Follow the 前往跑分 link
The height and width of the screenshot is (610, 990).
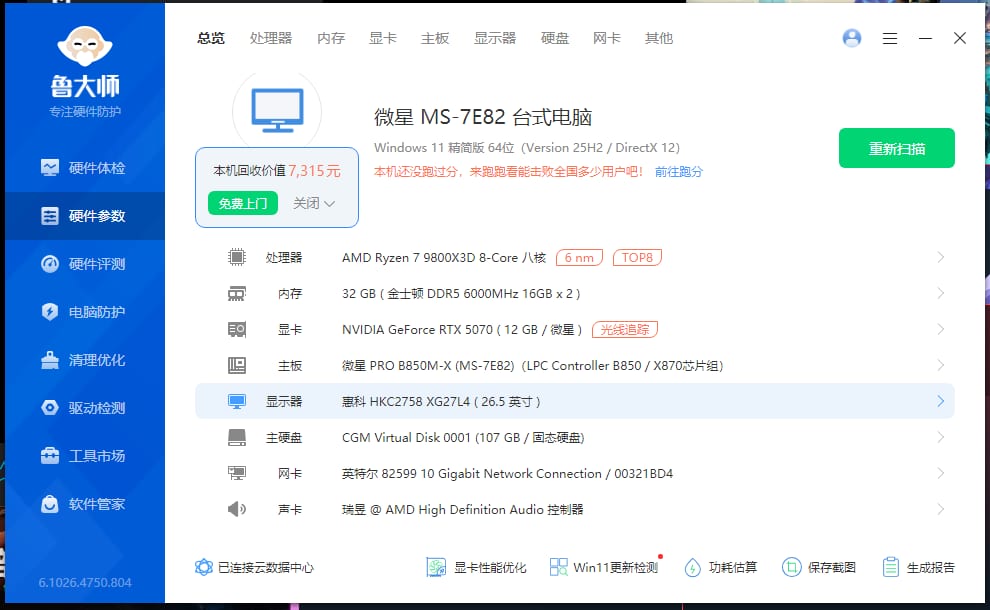pyautogui.click(x=679, y=172)
